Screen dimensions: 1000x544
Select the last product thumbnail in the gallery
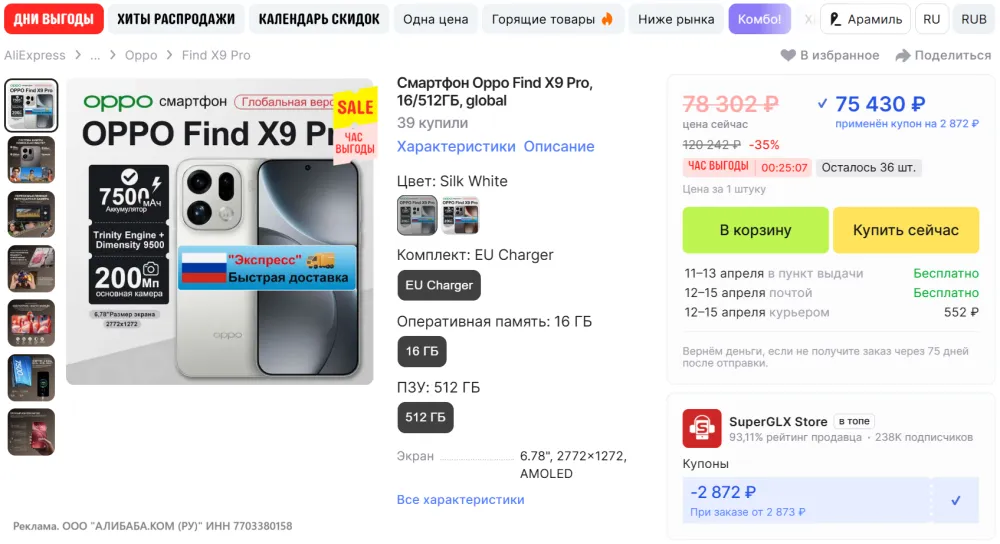click(31, 432)
